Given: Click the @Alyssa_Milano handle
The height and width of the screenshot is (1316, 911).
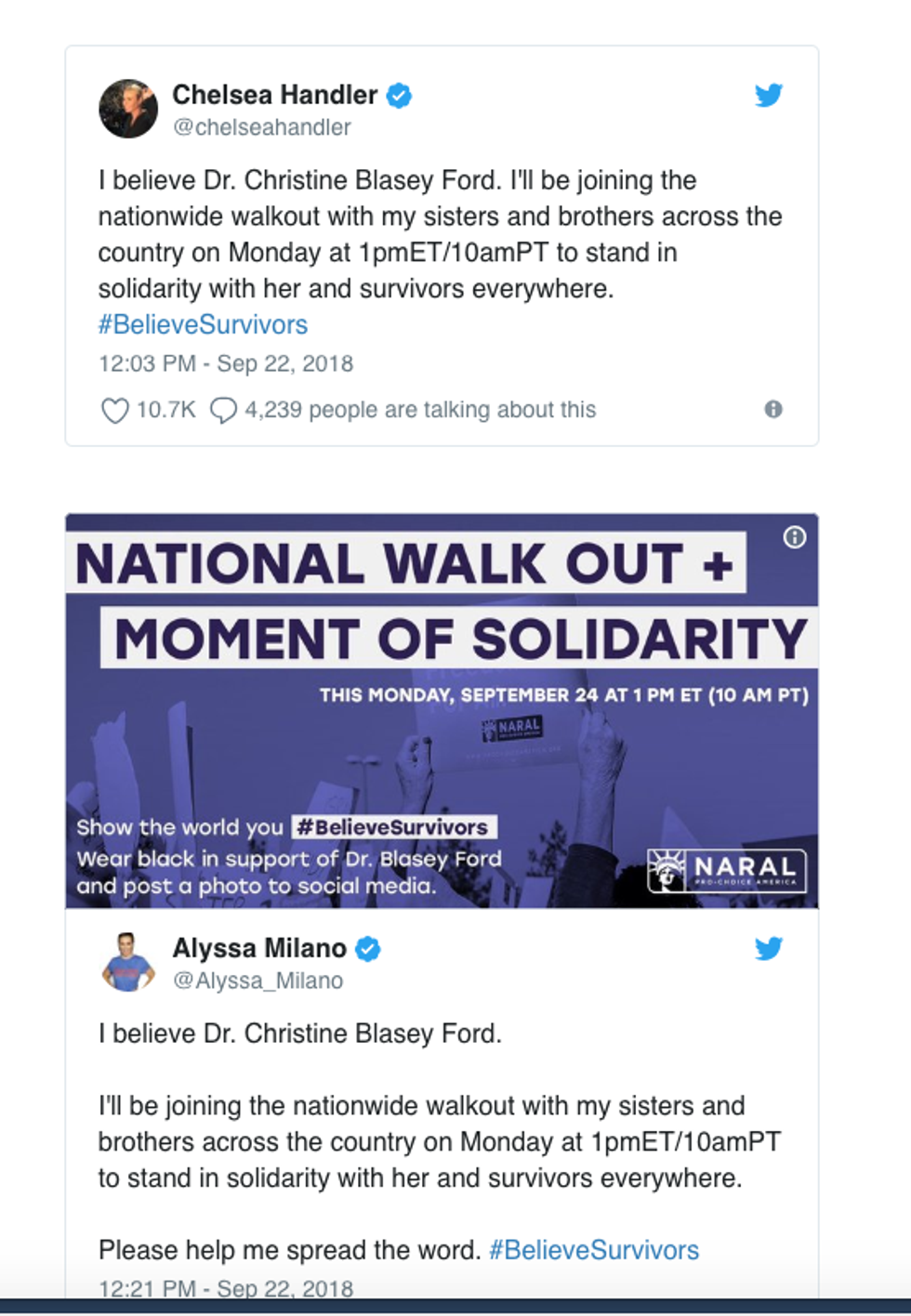Looking at the screenshot, I should [258, 980].
